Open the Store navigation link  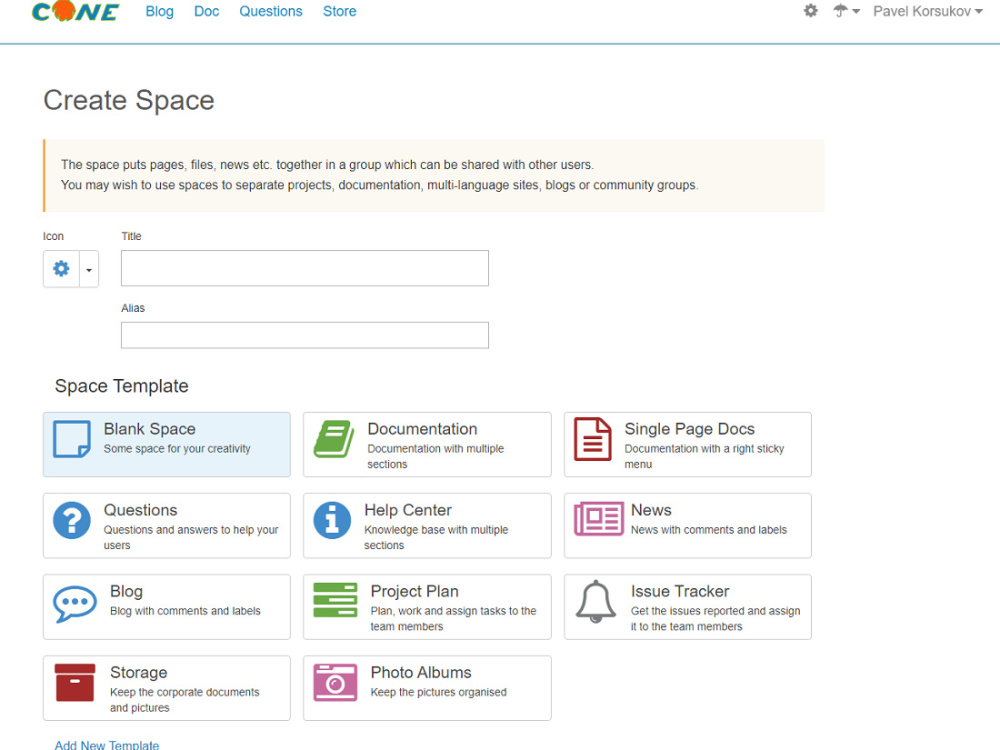point(339,11)
